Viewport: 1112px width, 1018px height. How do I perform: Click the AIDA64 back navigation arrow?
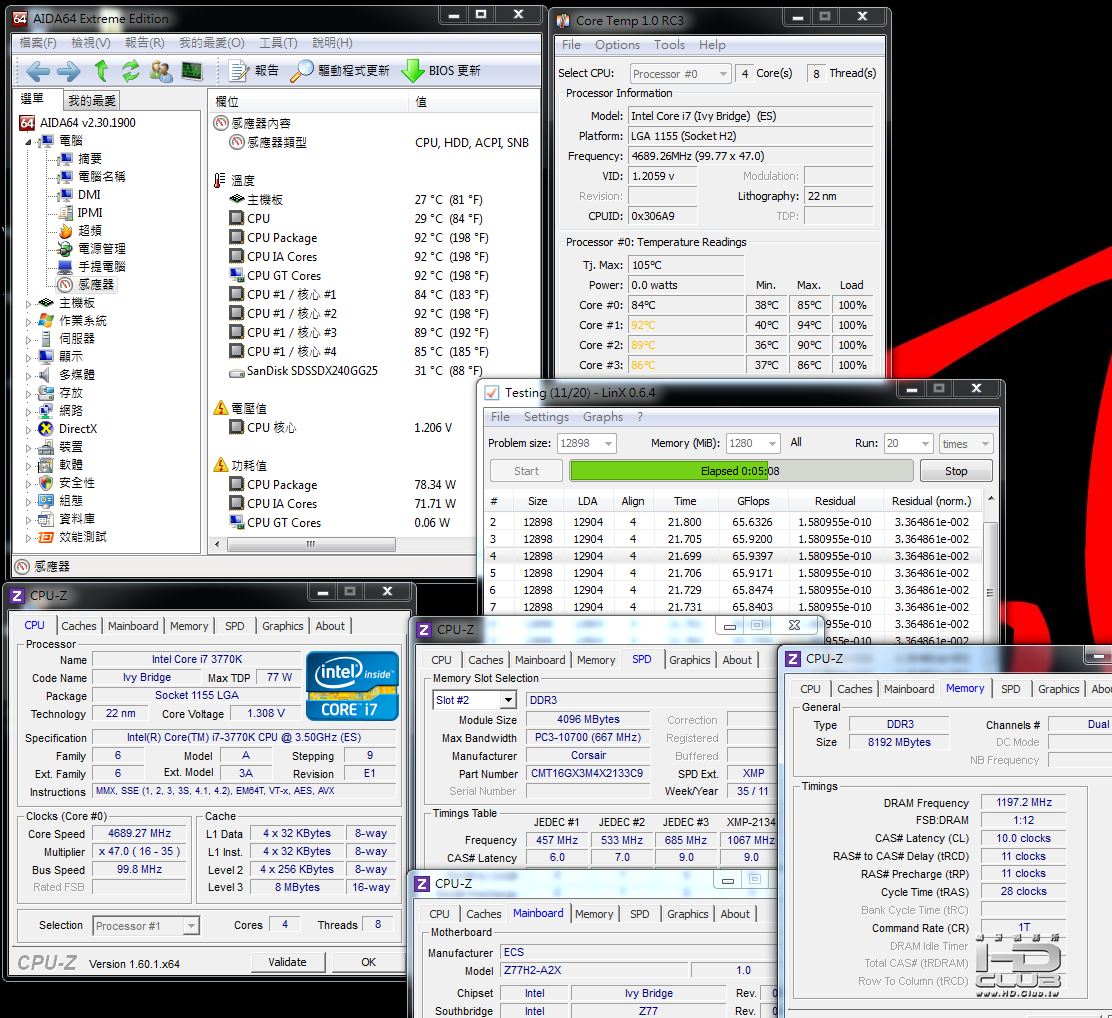[38, 71]
